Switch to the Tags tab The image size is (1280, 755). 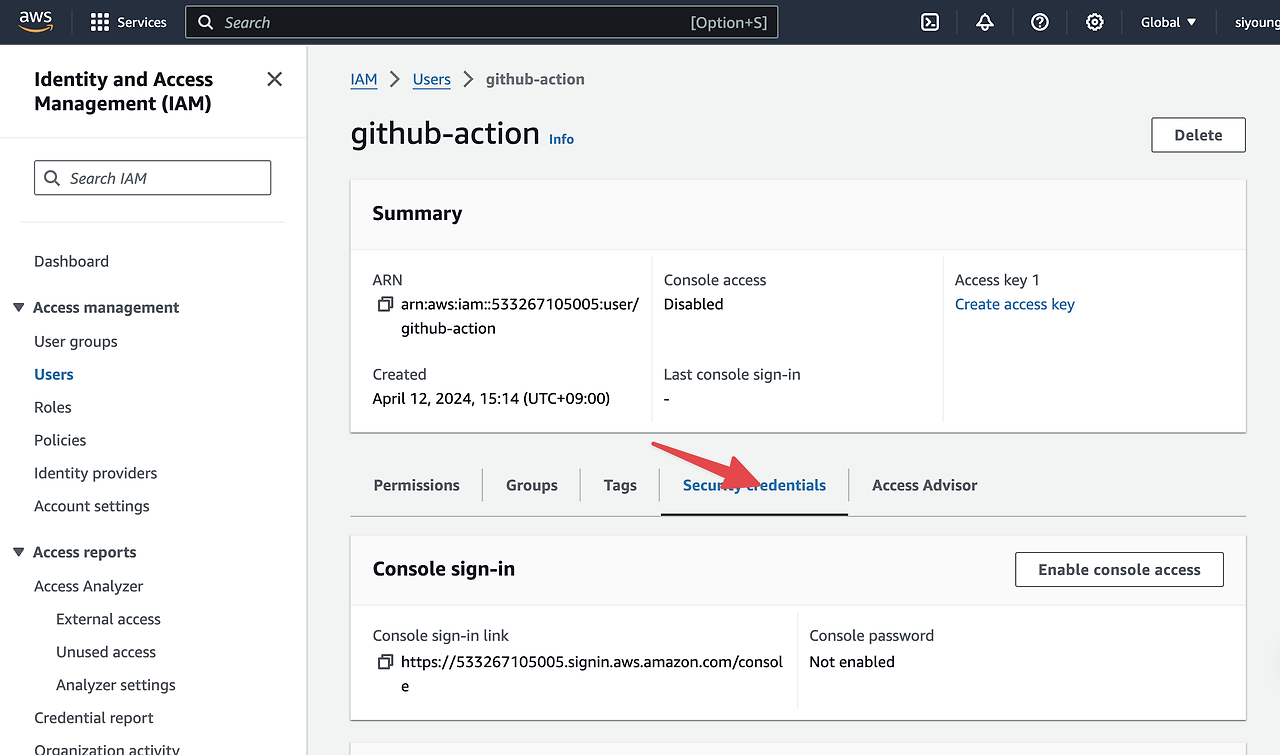tap(620, 485)
